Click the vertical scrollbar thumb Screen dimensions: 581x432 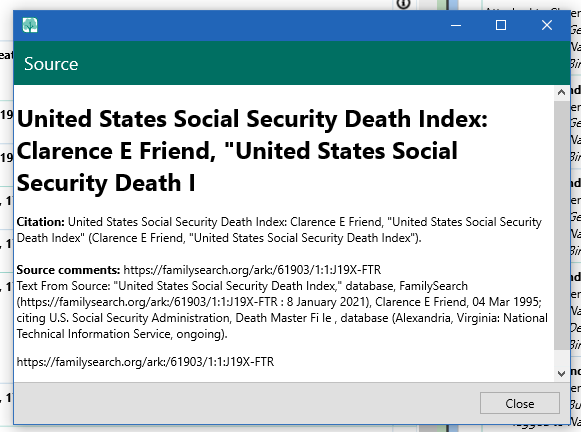pos(561,224)
